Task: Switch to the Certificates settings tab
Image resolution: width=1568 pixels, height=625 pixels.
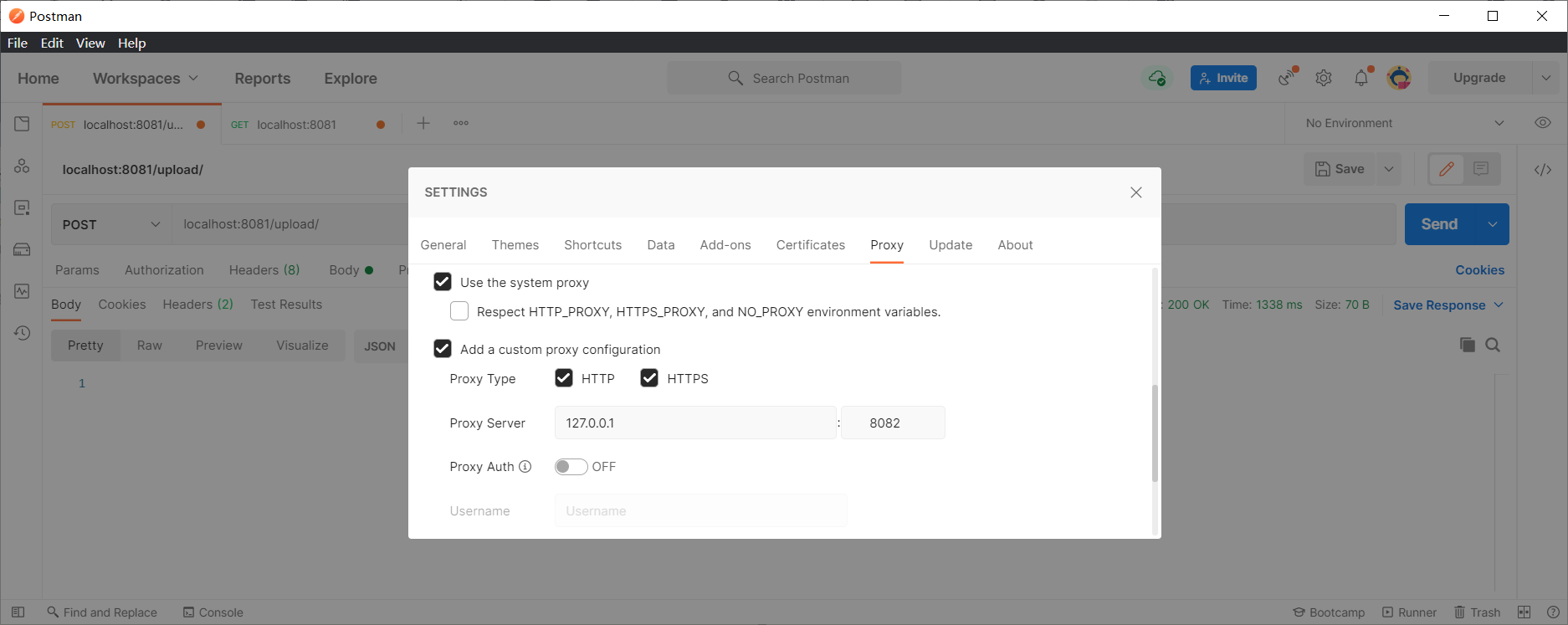Action: pyautogui.click(x=811, y=245)
